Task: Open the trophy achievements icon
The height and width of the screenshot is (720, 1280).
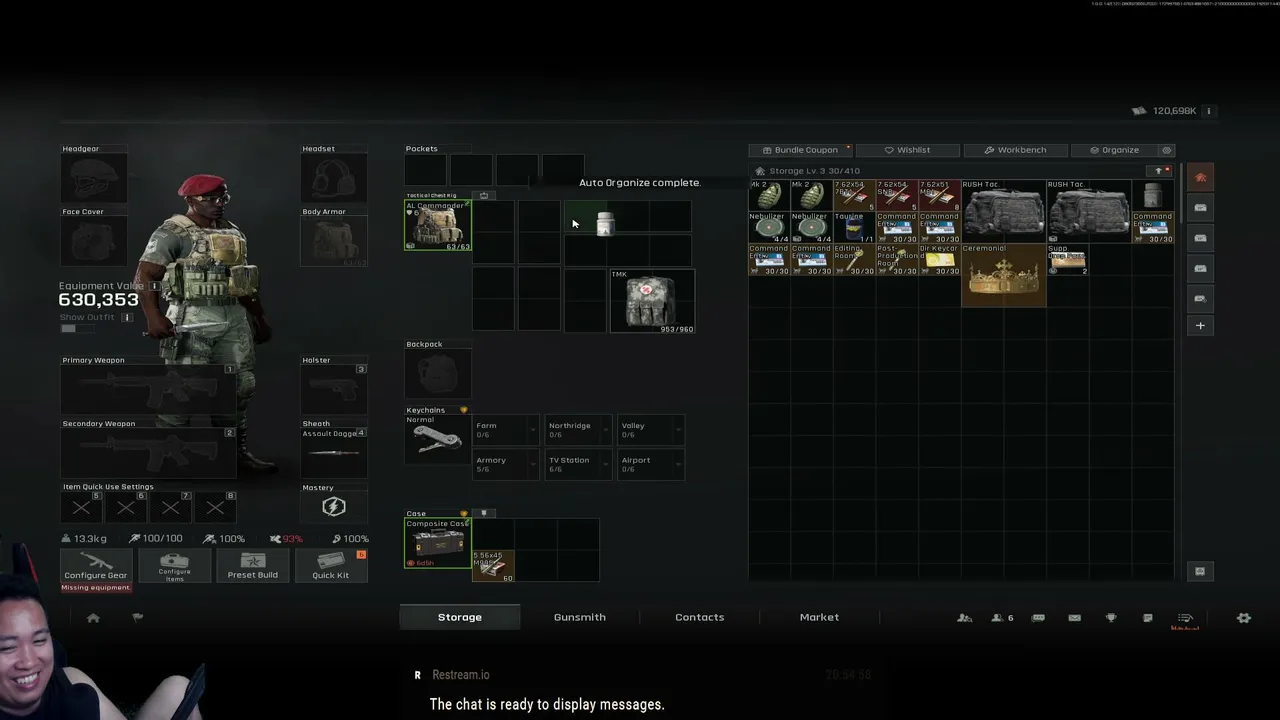Action: click(1111, 618)
